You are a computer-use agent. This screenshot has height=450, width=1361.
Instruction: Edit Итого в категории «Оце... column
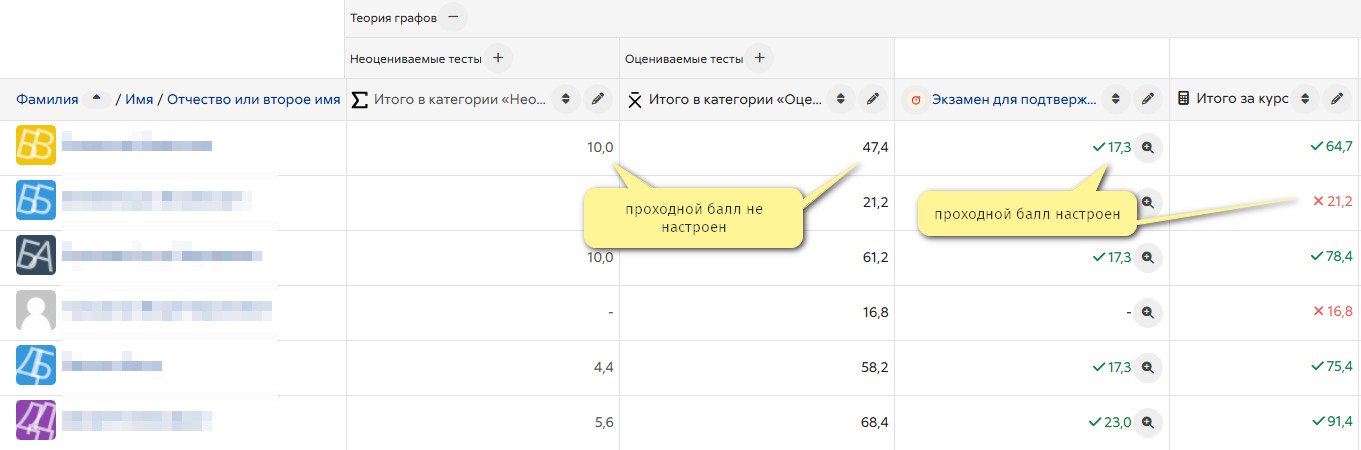point(873,99)
